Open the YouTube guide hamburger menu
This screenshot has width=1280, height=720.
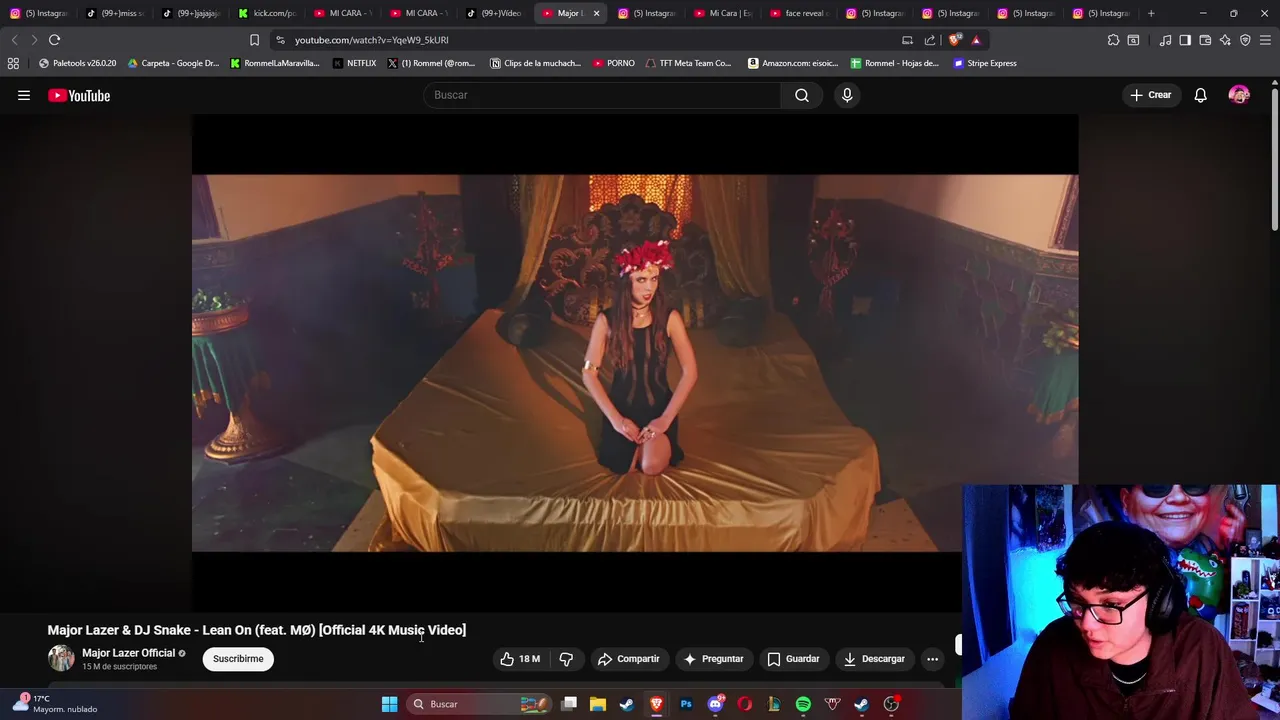click(24, 95)
